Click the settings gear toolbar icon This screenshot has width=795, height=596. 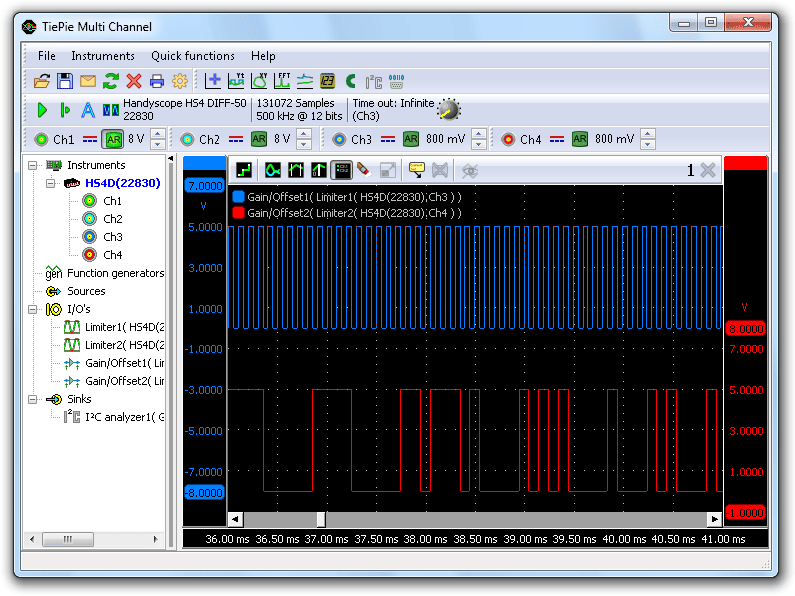180,81
